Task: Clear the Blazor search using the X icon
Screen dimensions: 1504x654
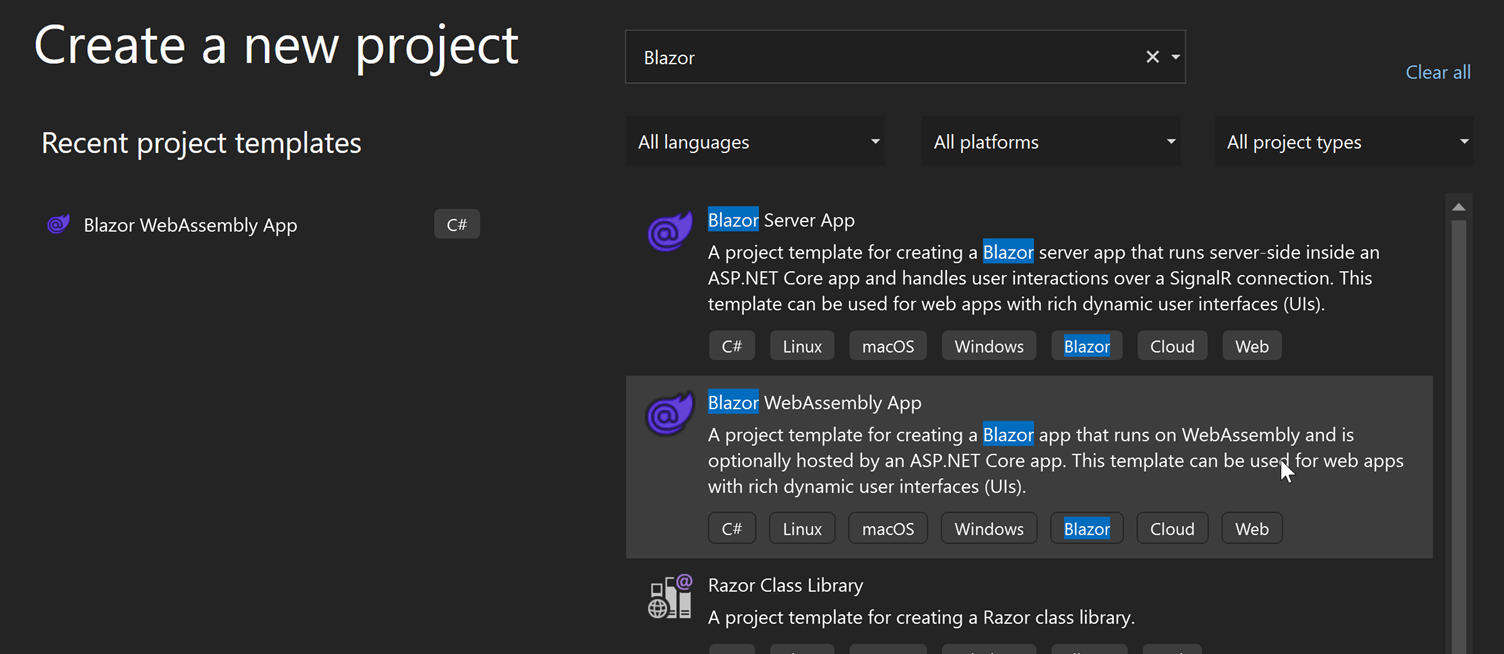Action: (1152, 57)
